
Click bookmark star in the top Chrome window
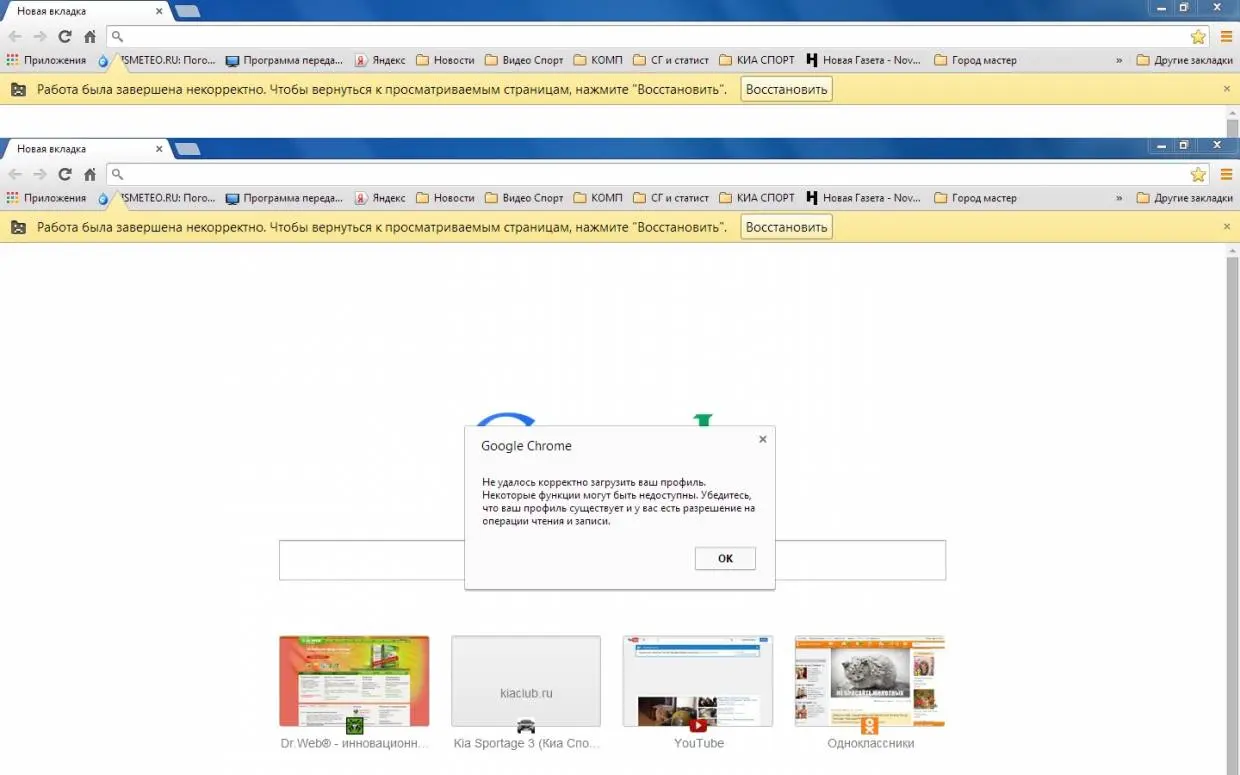(1198, 37)
